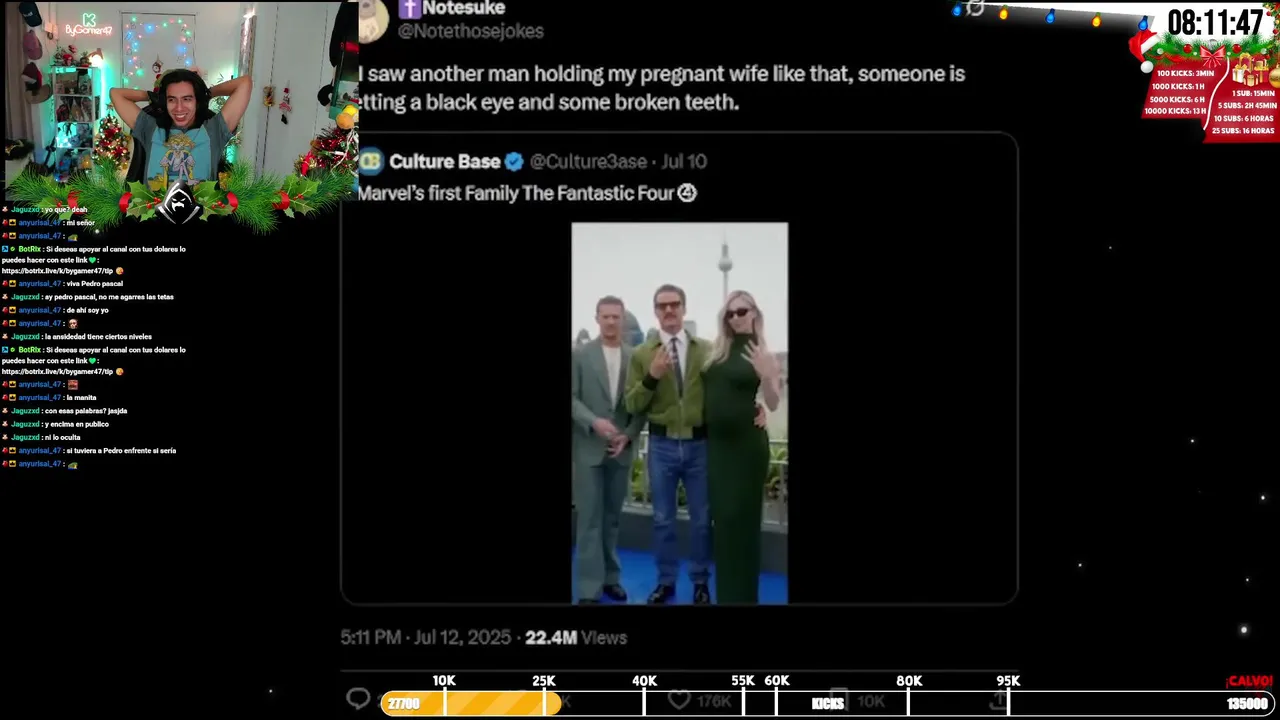Click the 80K milestone marker on the goal bar
The image size is (1280, 720).
(909, 680)
